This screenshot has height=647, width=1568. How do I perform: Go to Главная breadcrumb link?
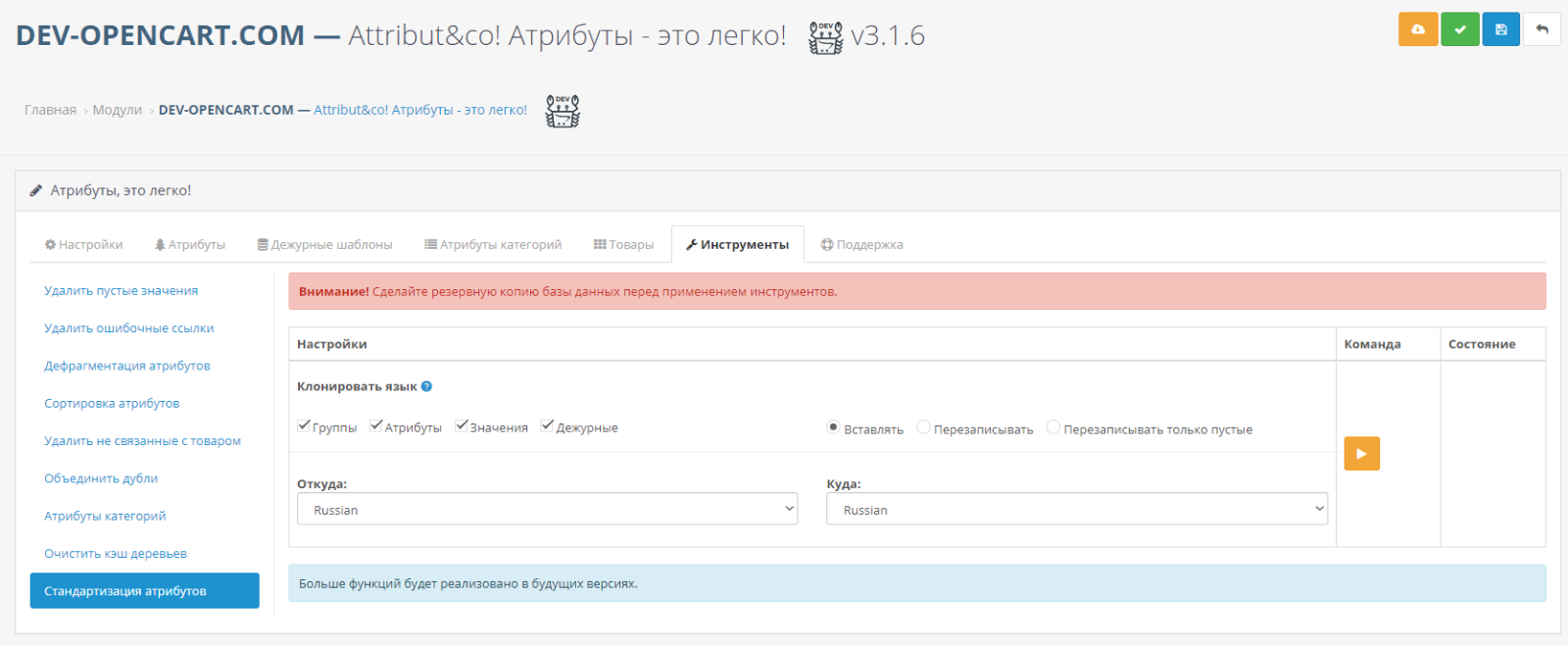[x=50, y=110]
